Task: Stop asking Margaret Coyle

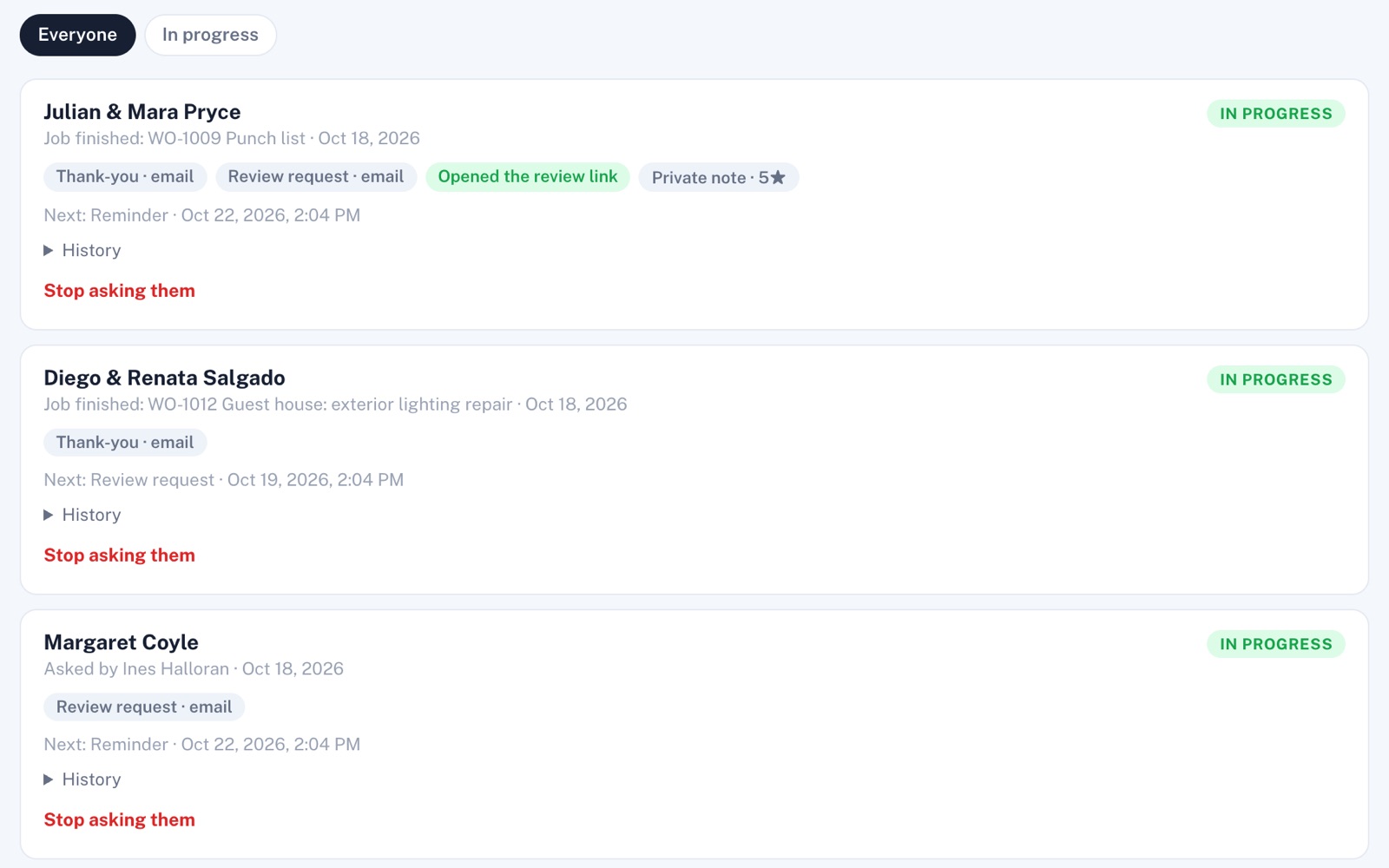Action: [x=120, y=820]
